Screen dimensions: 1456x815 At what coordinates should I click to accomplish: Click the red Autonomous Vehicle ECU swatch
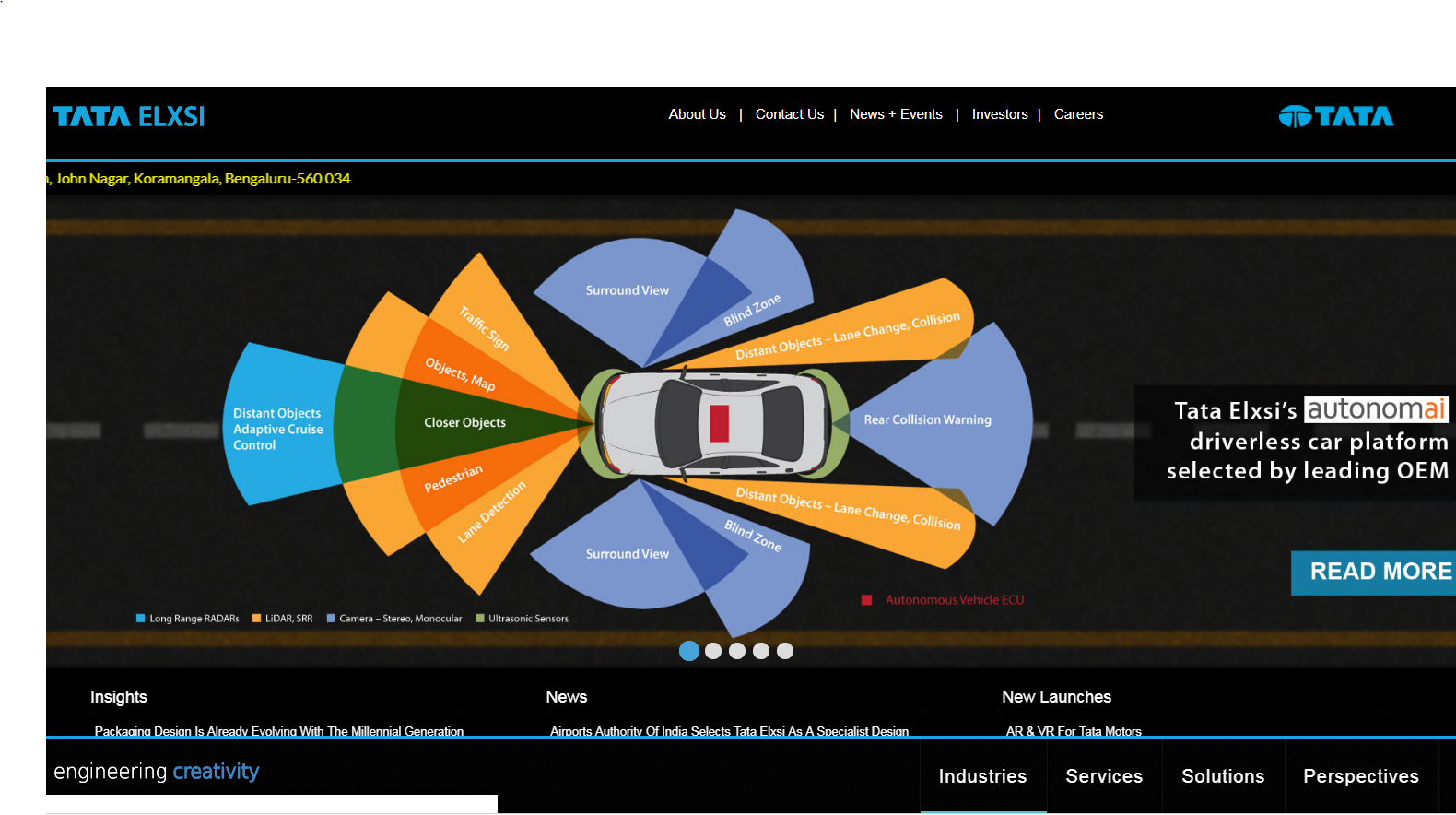pyautogui.click(x=866, y=600)
